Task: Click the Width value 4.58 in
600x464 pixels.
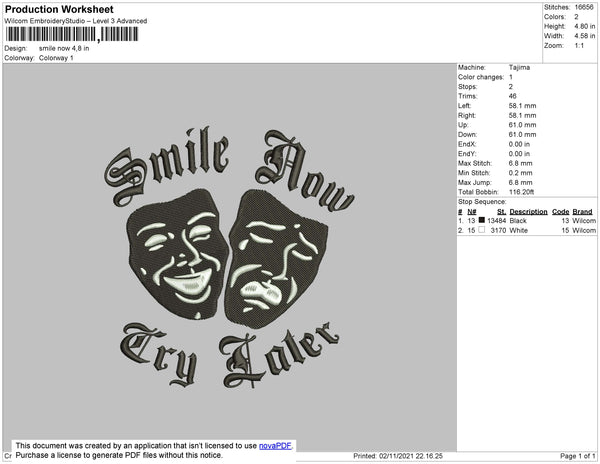Action: pos(585,36)
